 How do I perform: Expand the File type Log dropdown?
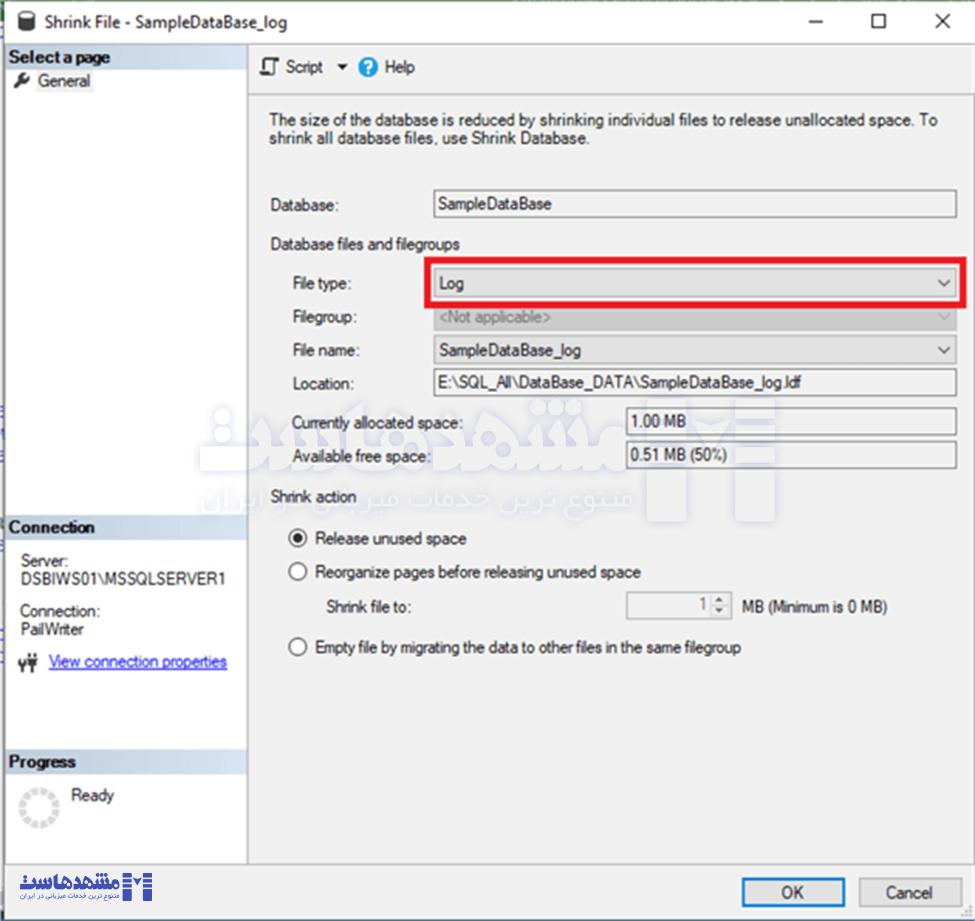pos(943,284)
